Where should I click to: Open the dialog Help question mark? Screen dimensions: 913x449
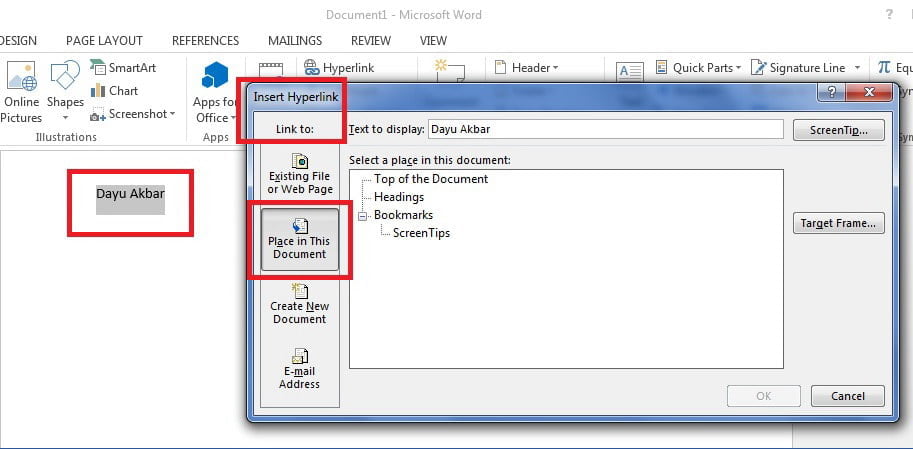(832, 92)
